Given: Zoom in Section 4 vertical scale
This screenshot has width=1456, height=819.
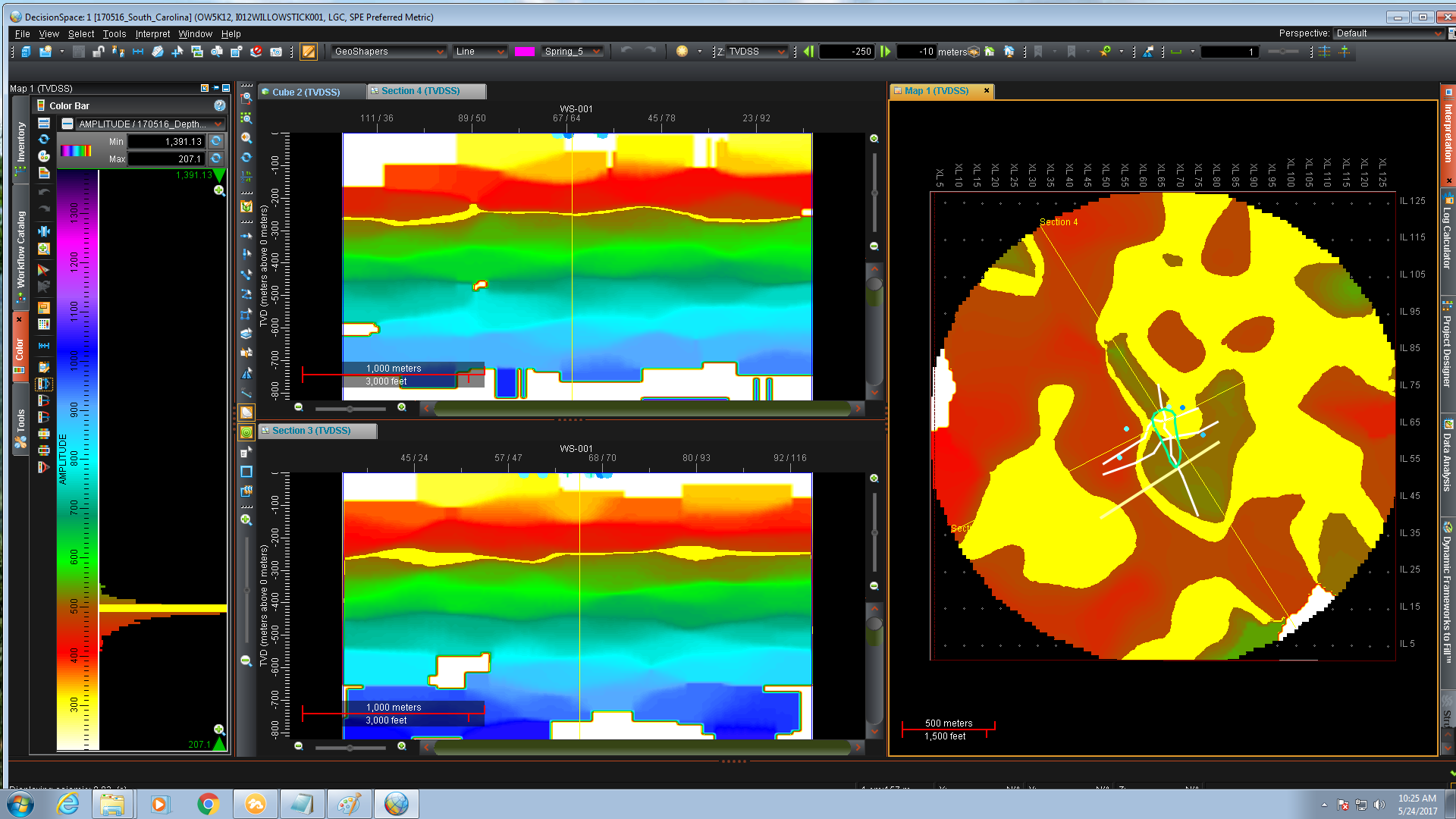Looking at the screenshot, I should click(874, 139).
